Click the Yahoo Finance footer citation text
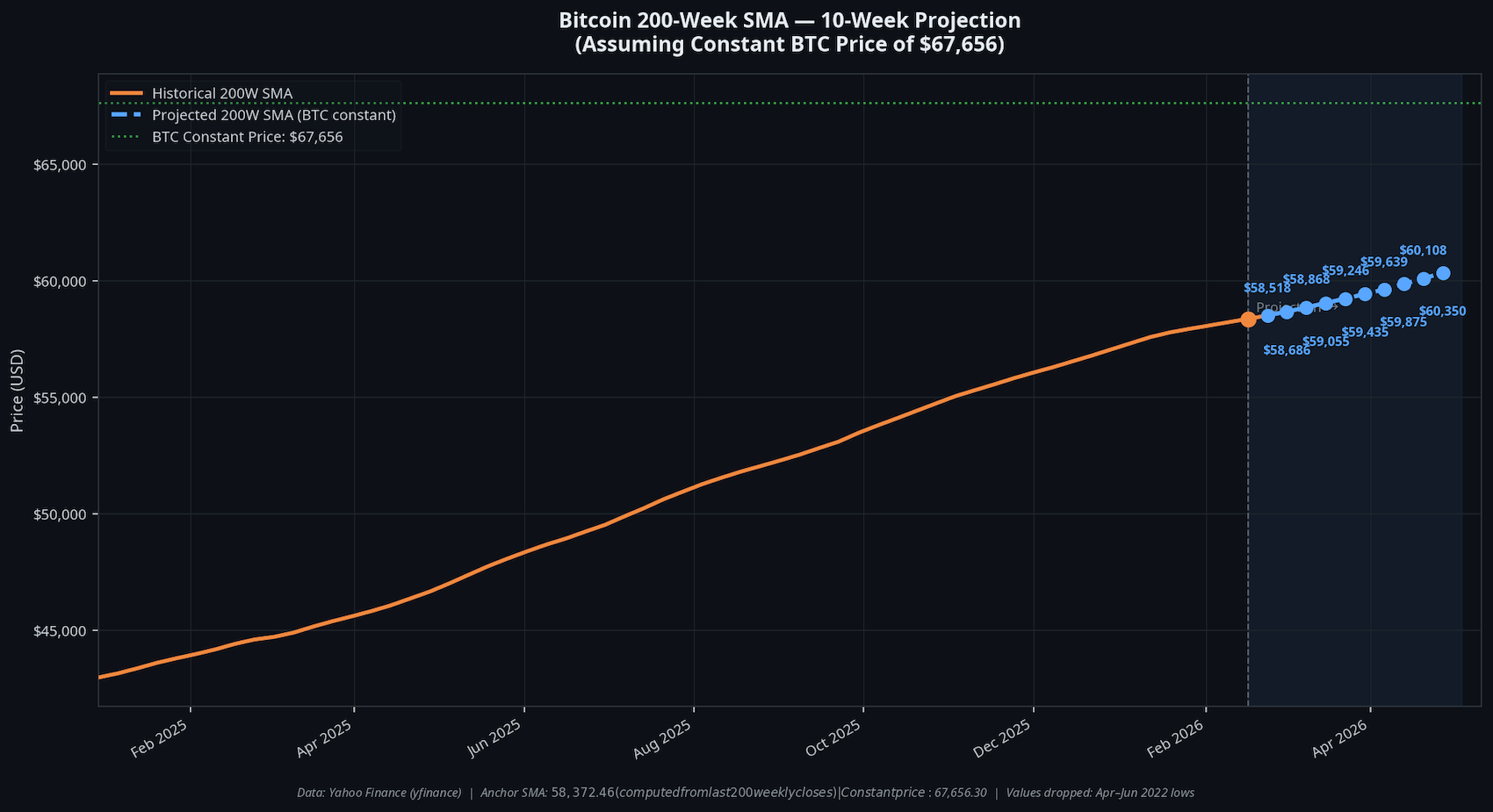Image resolution: width=1493 pixels, height=812 pixels. pos(379,792)
